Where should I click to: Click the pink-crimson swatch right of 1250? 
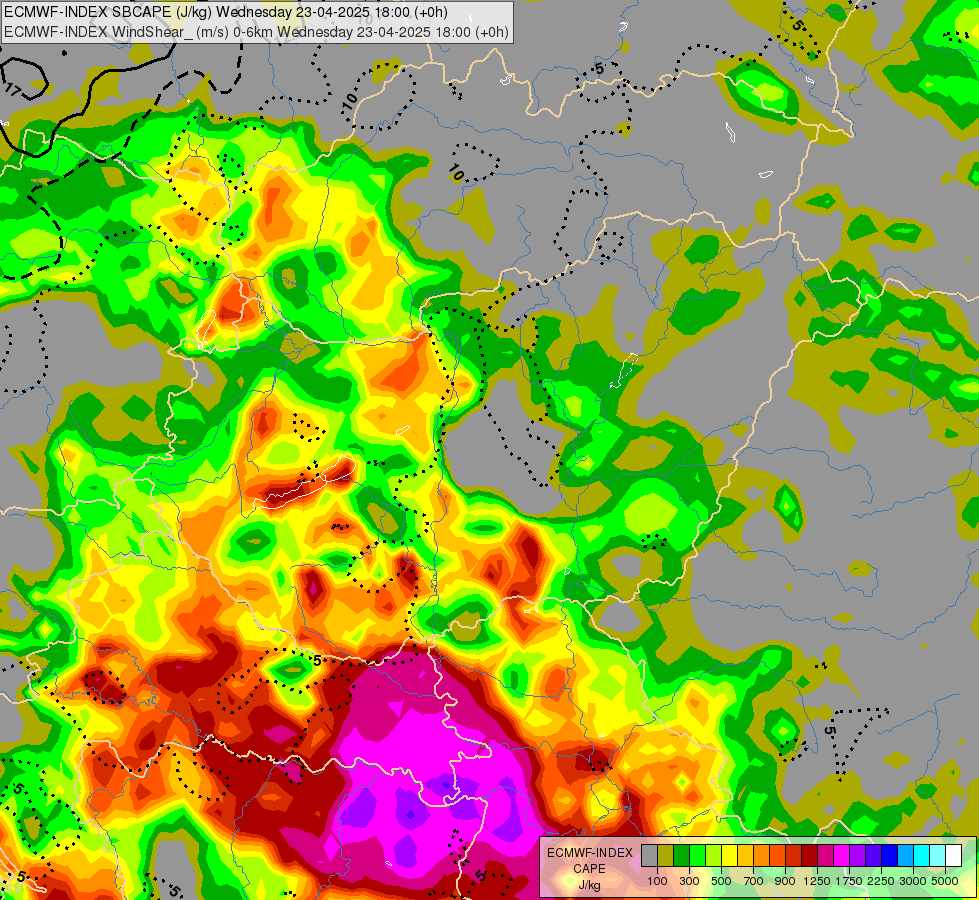click(x=826, y=855)
